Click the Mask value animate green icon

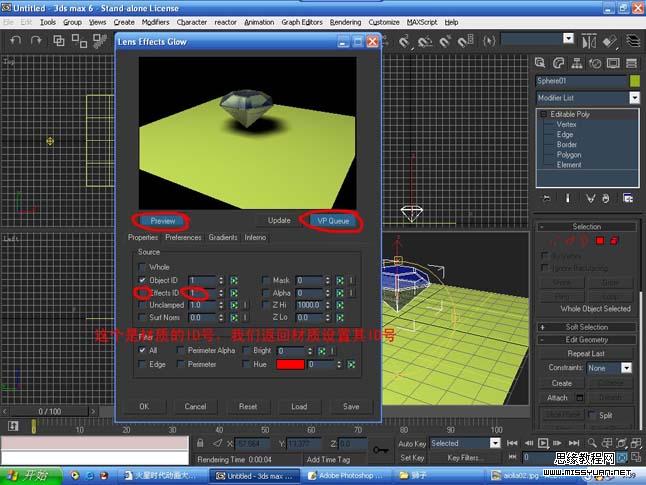[x=340, y=281]
